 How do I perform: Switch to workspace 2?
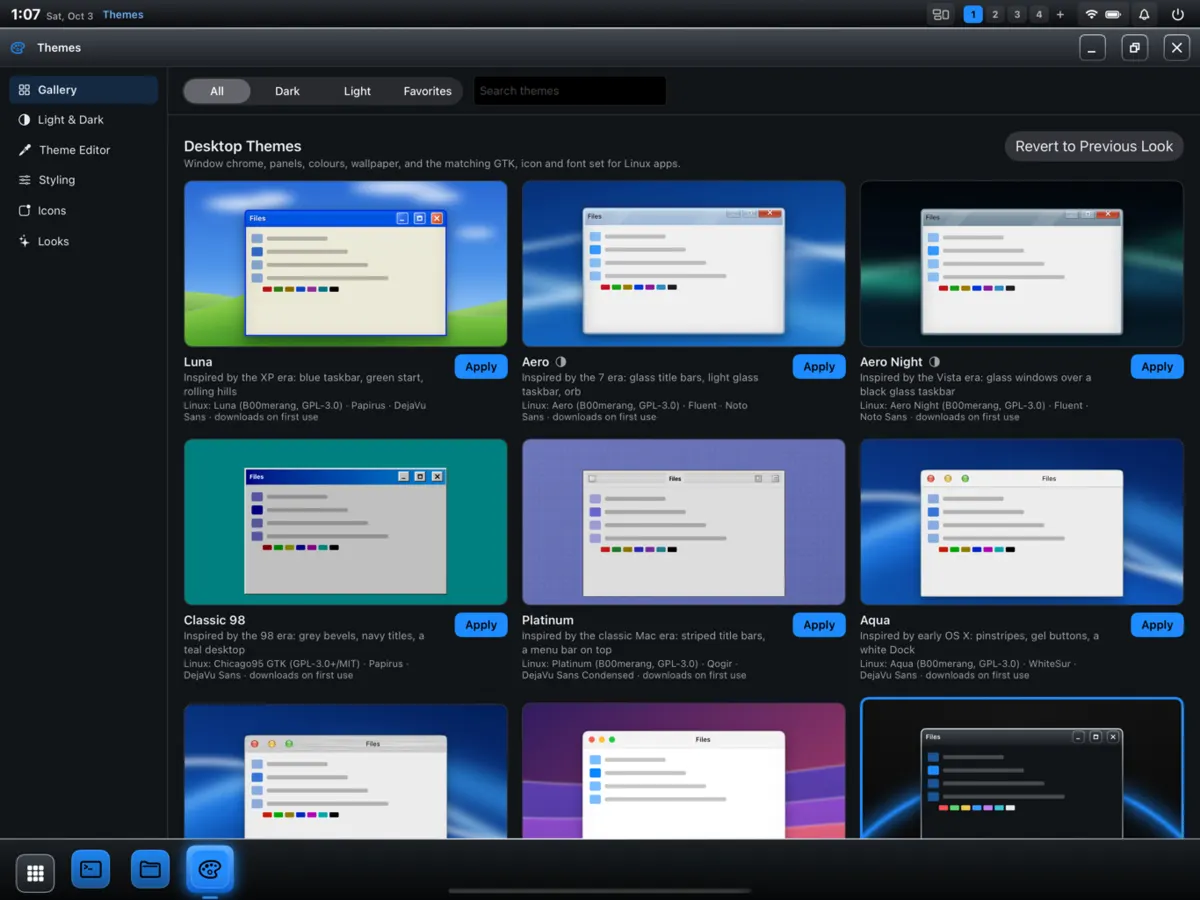pyautogui.click(x=995, y=15)
